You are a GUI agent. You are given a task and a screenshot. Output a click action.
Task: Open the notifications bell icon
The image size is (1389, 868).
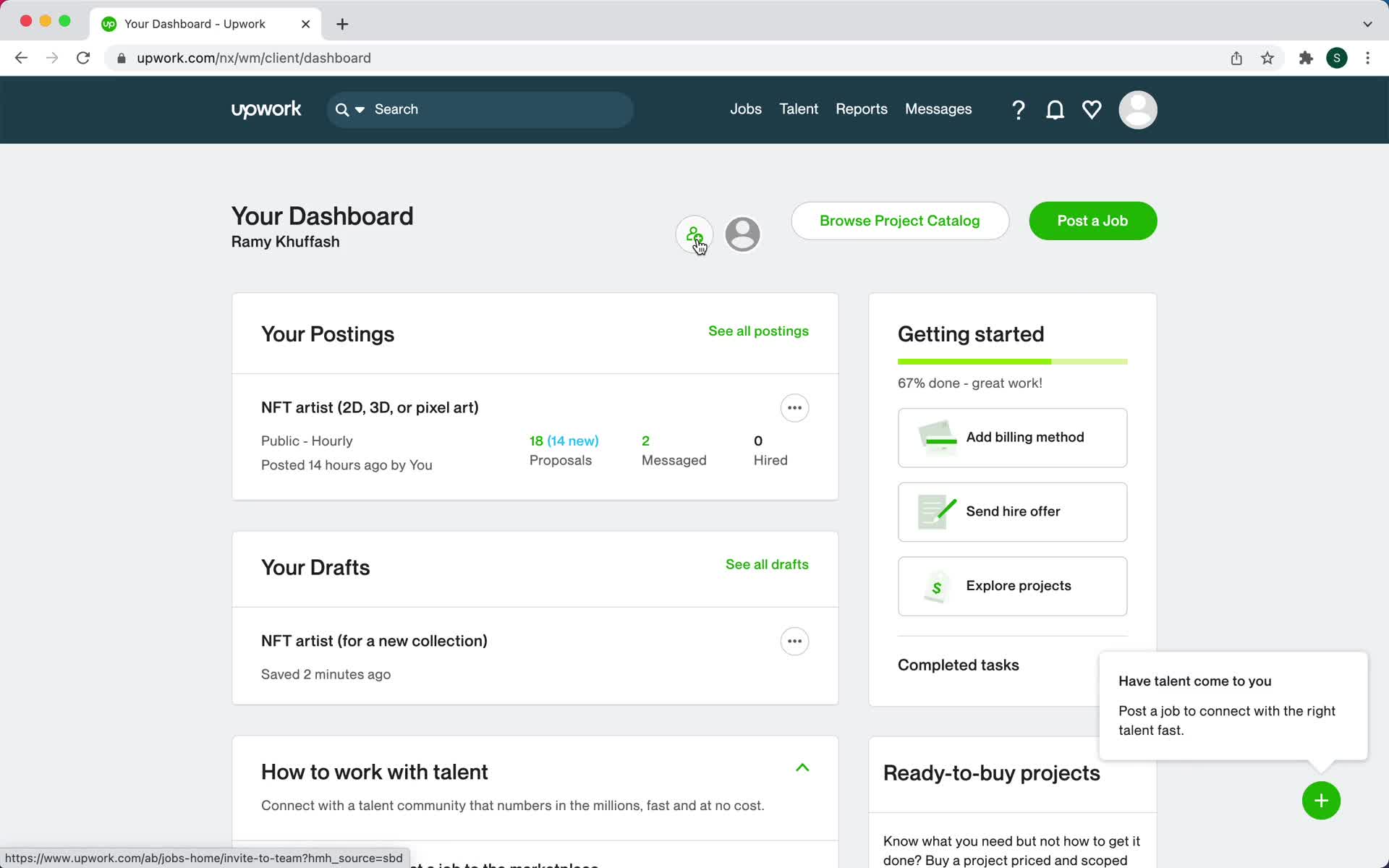click(x=1055, y=110)
